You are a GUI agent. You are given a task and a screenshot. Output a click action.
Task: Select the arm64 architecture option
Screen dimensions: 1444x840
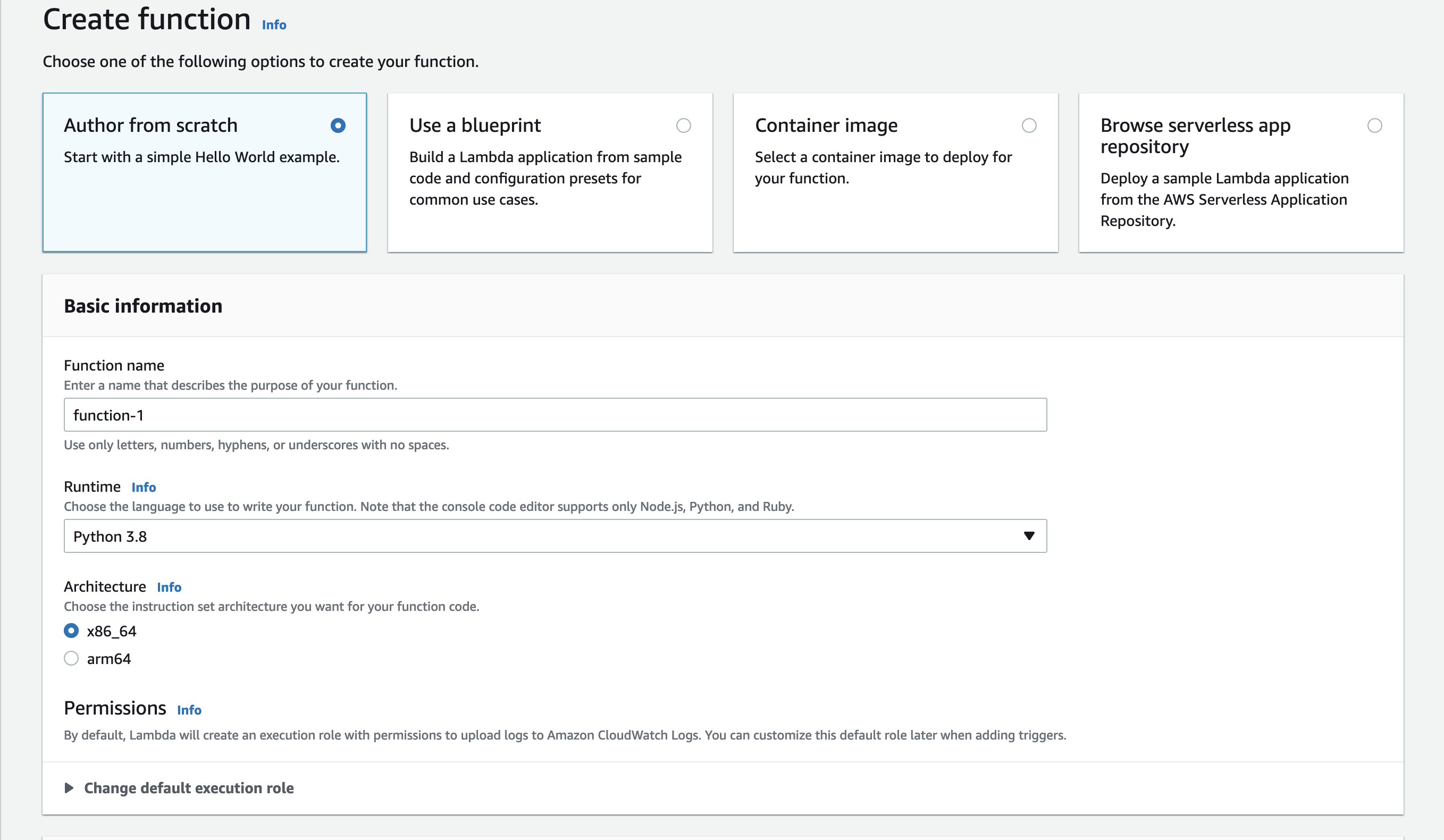[71, 658]
